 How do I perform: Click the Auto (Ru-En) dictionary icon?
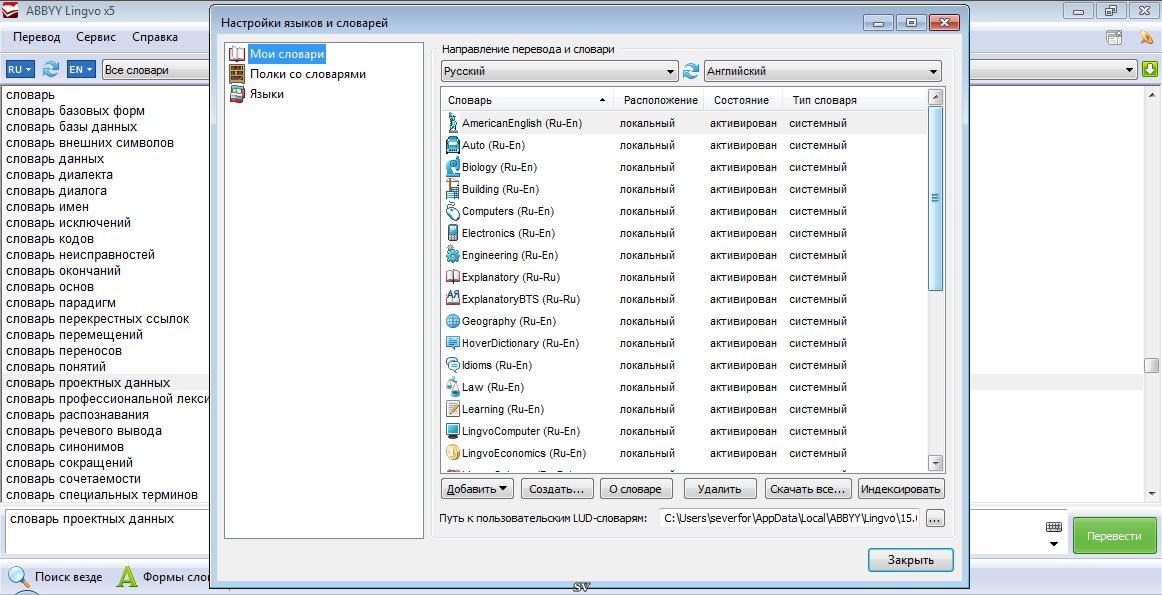point(453,145)
